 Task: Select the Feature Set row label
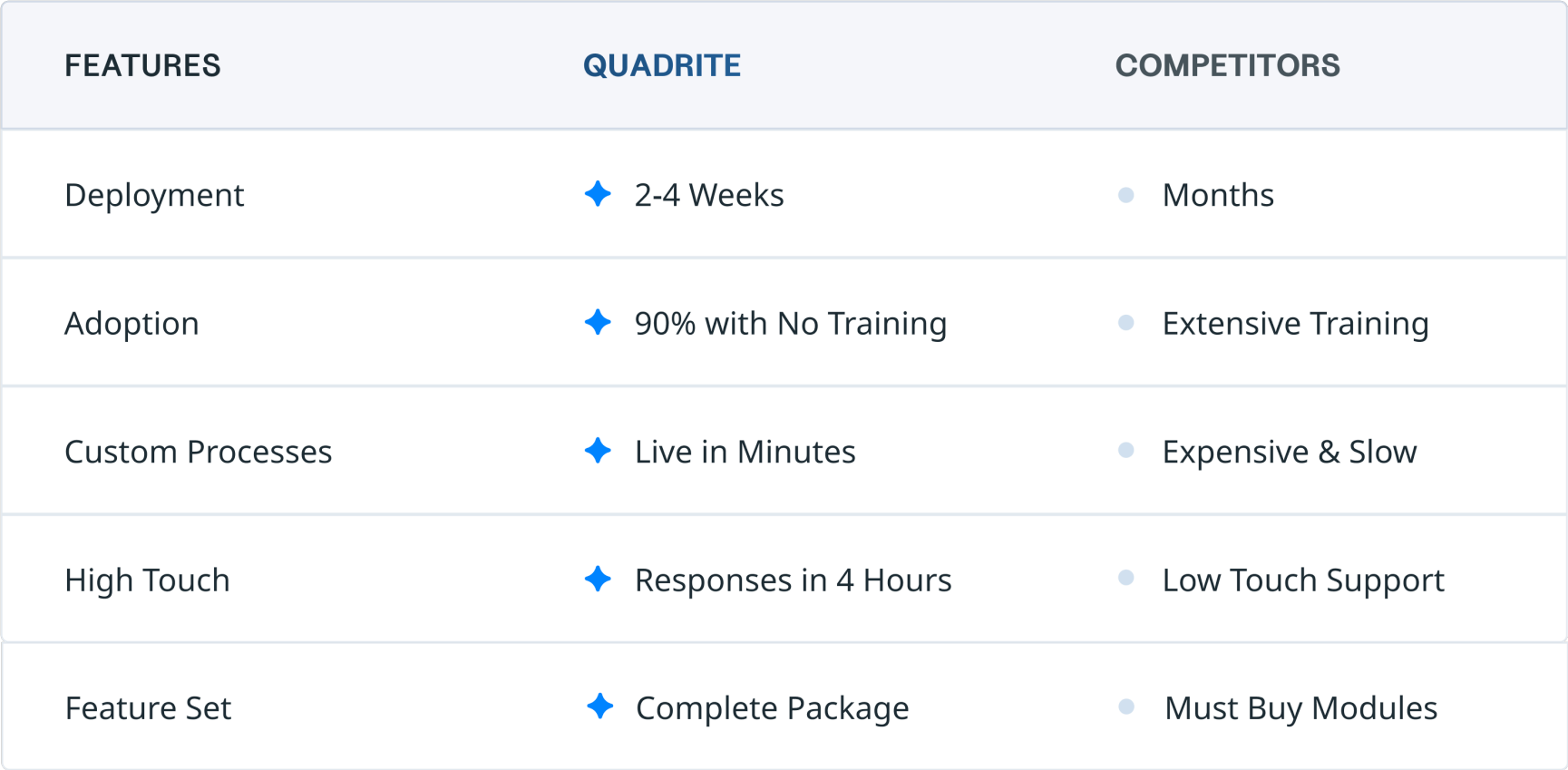coord(149,708)
